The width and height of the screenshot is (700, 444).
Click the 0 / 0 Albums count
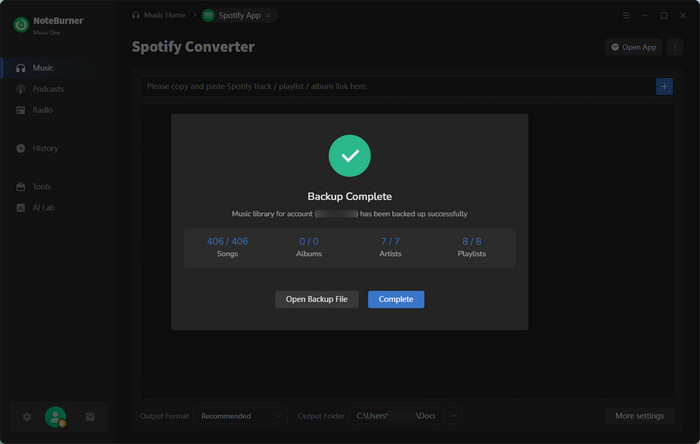pyautogui.click(x=309, y=241)
